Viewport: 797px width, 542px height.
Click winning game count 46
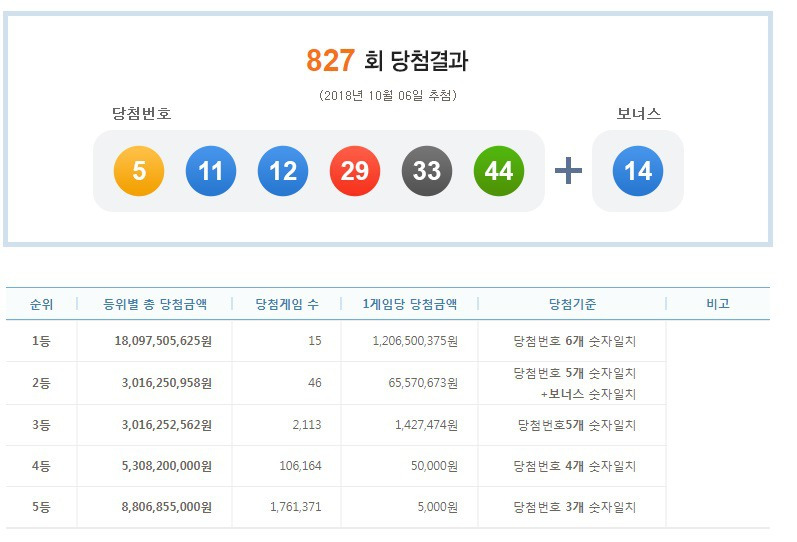click(315, 382)
